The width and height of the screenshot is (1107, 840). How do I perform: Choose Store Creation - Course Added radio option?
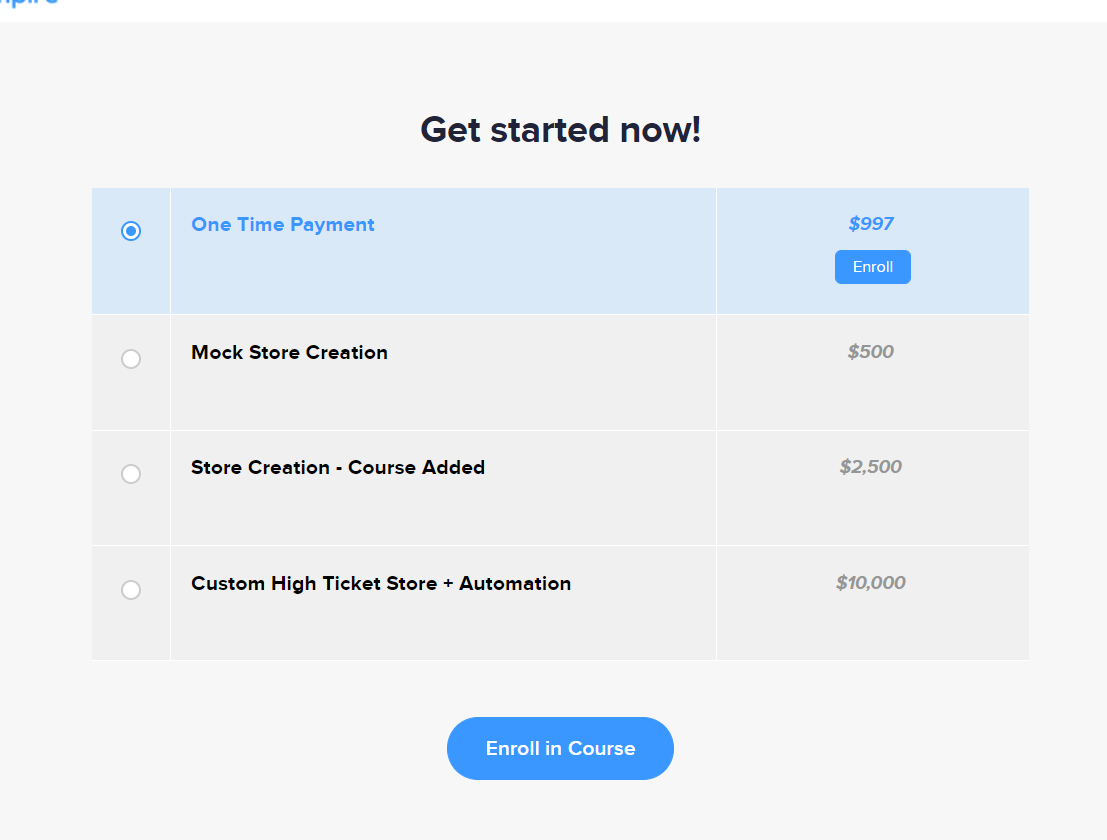coord(131,474)
